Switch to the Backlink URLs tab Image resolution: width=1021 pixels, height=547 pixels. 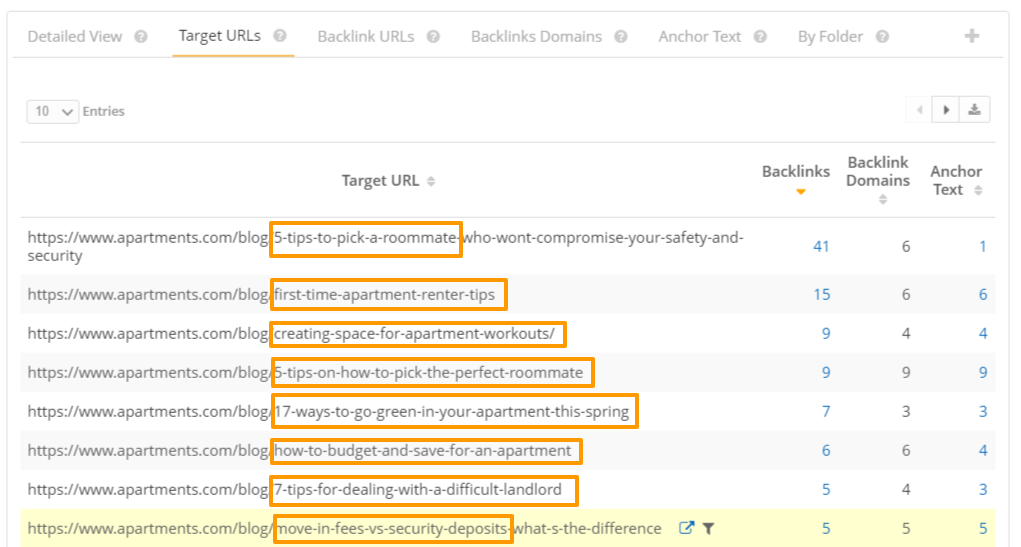pyautogui.click(x=365, y=36)
